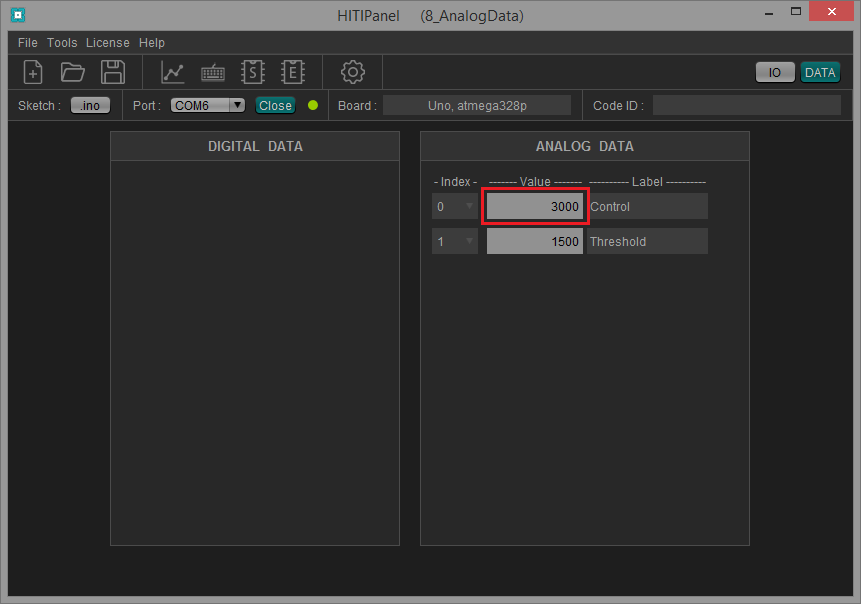Open the License menu
The image size is (861, 604).
[x=108, y=43]
